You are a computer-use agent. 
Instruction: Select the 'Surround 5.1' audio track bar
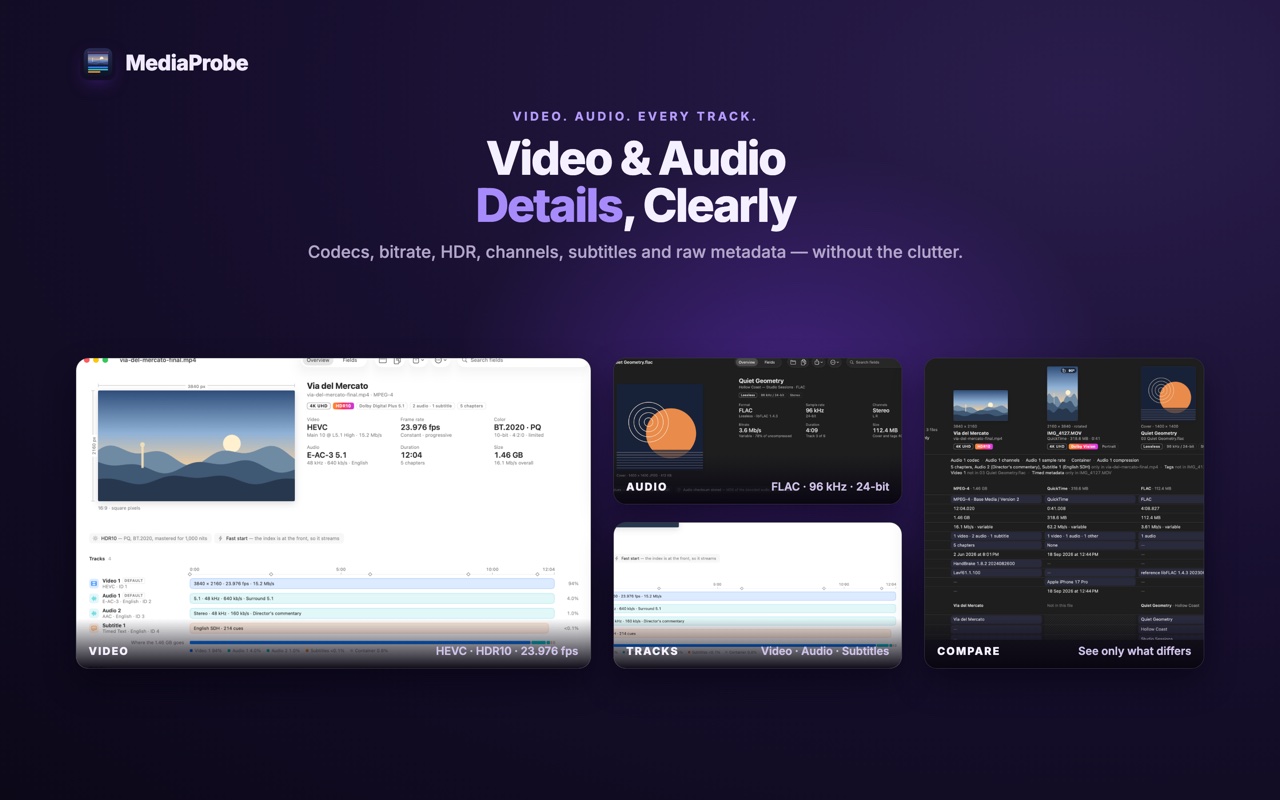[372, 598]
